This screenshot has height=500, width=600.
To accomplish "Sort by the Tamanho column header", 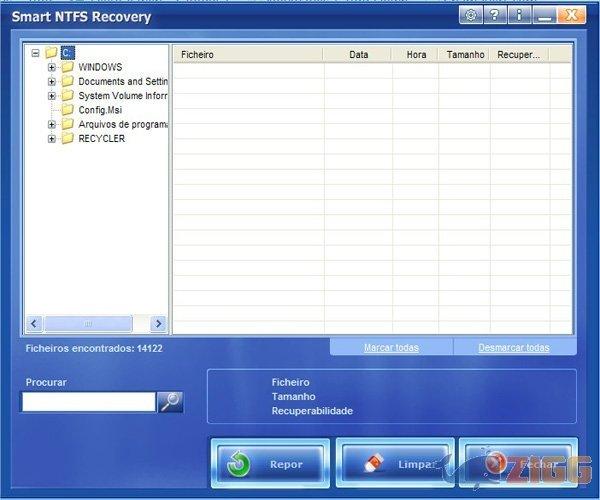I will point(465,54).
